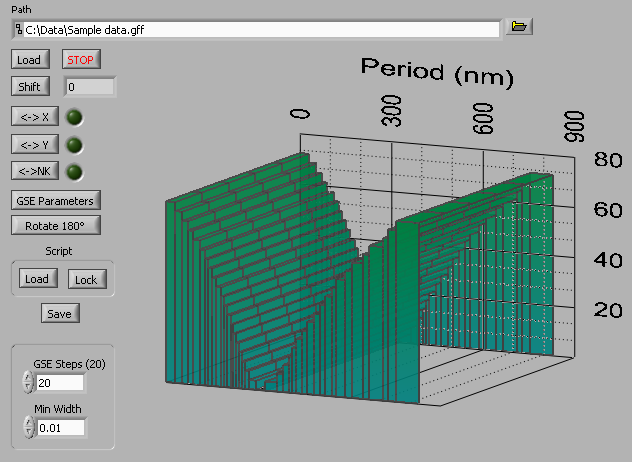Select the Min Width value field
Screen dimensions: 632x462
click(60, 428)
